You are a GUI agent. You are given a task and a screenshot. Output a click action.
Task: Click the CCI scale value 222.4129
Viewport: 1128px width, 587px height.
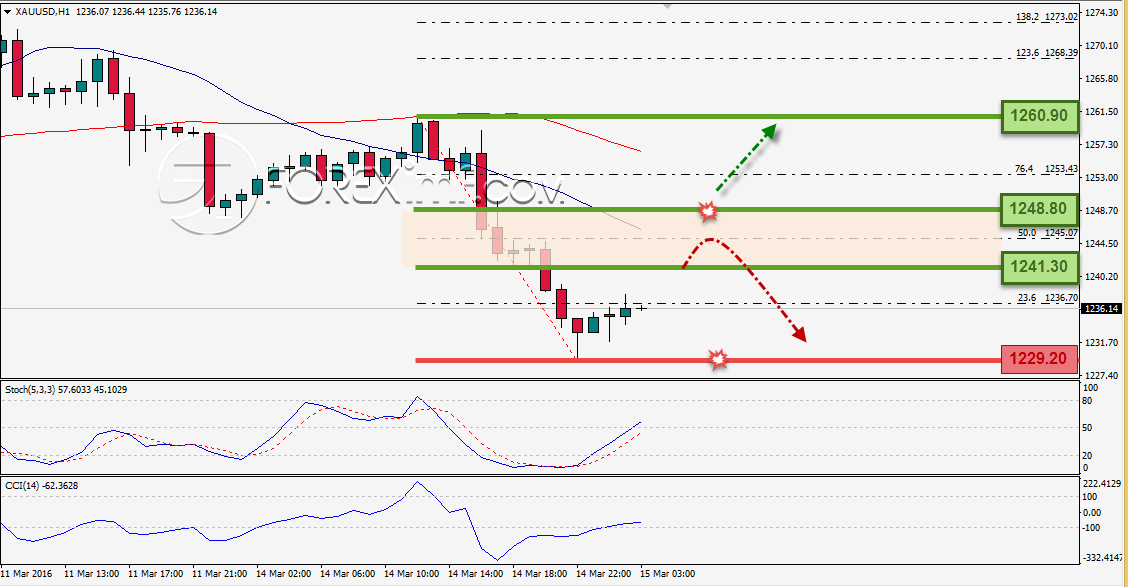point(1102,484)
